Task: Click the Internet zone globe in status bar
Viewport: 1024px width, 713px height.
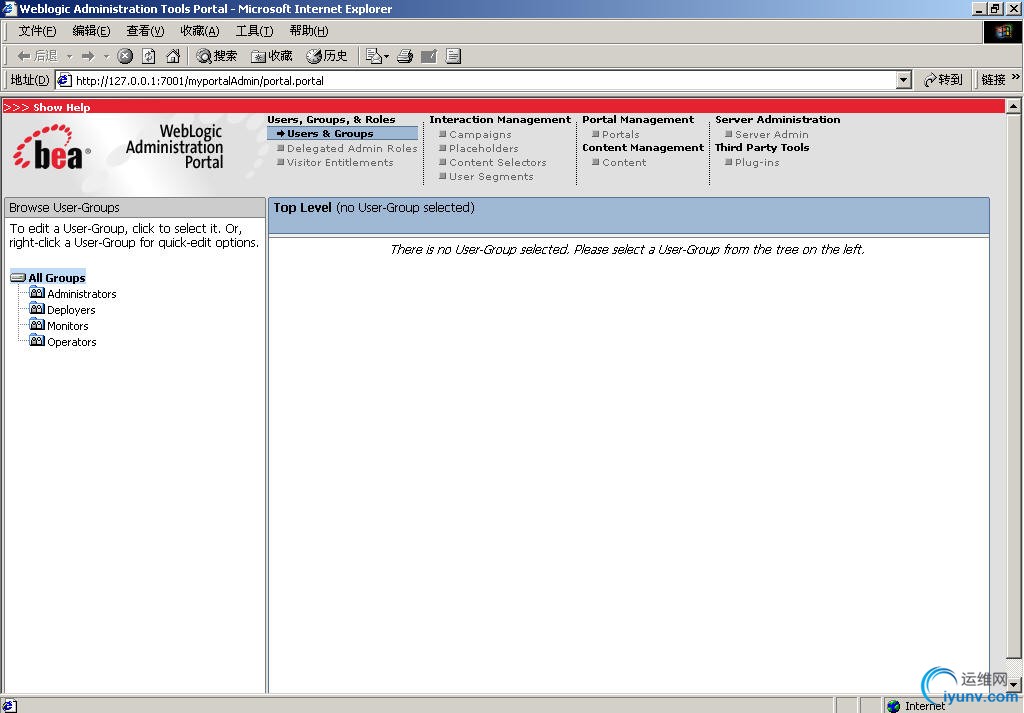Action: pyautogui.click(x=893, y=706)
